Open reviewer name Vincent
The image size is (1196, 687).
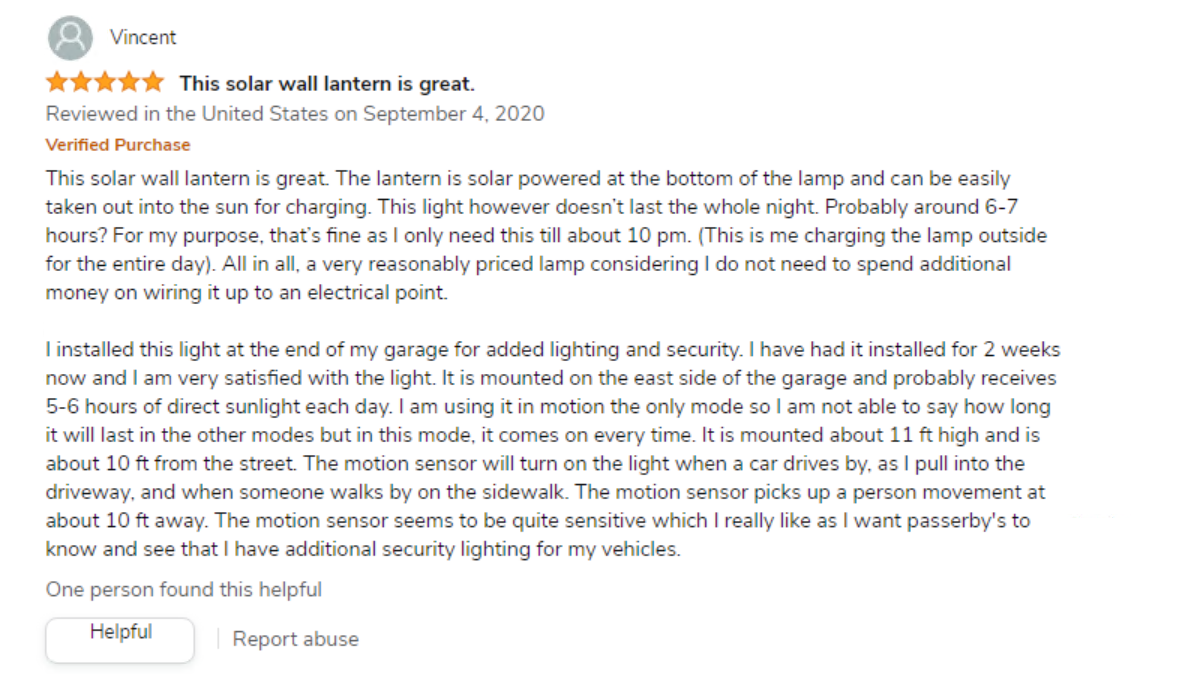pos(142,38)
